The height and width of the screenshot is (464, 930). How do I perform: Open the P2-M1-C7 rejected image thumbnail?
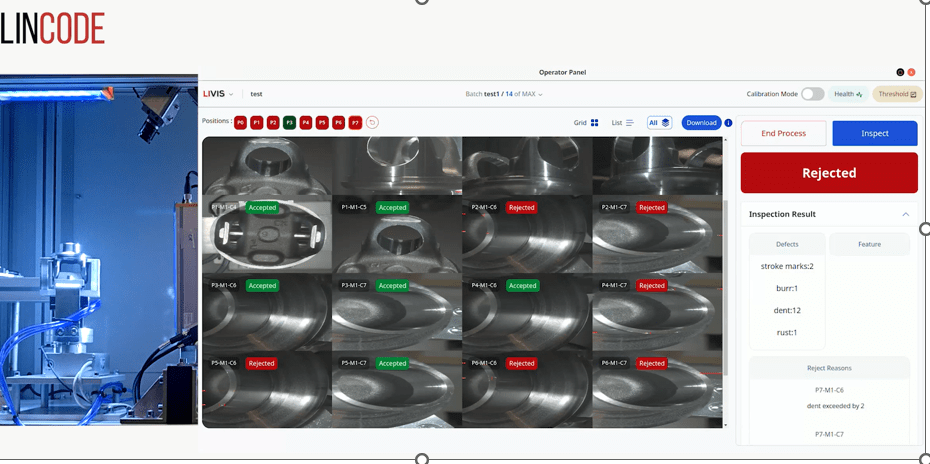[x=656, y=235]
